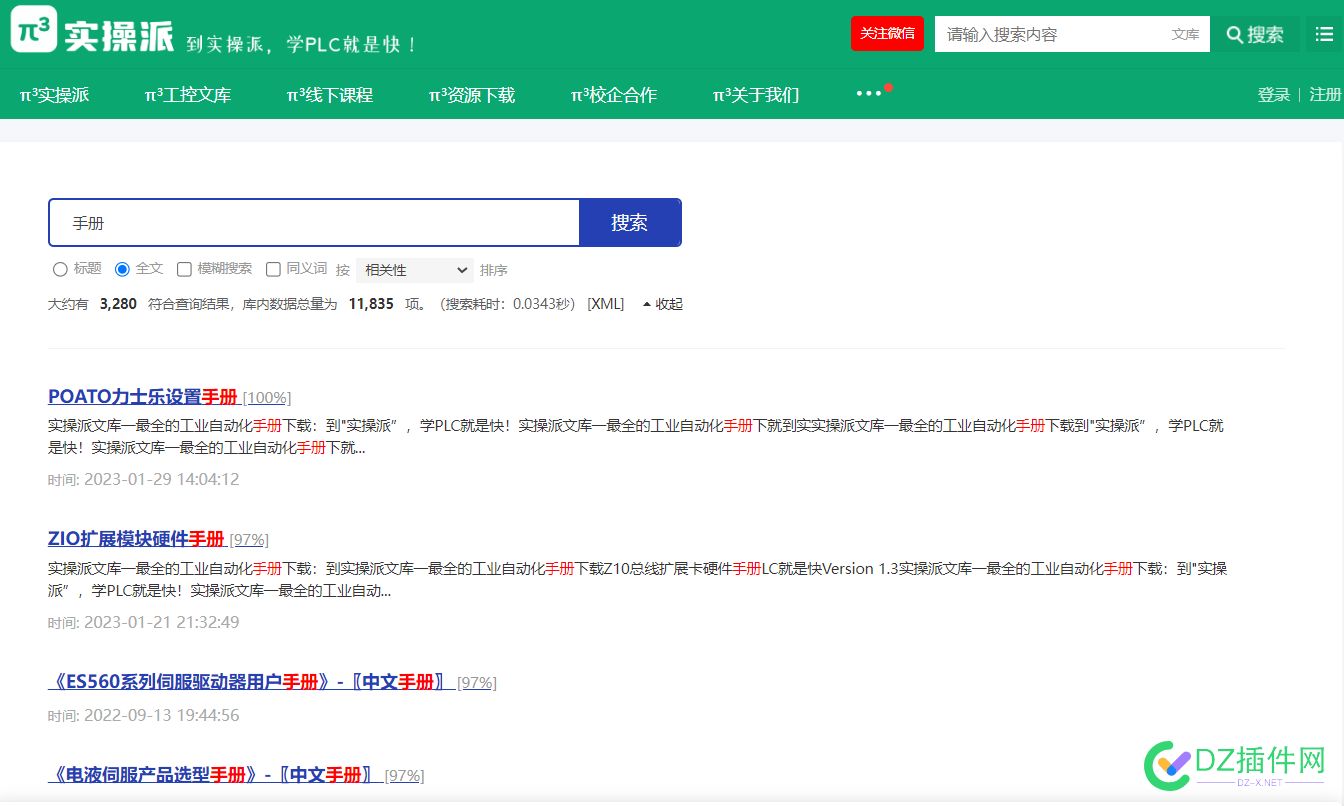Focus the header 请输入搜索内容 field
This screenshot has height=806, width=1344.
(x=1050, y=34)
